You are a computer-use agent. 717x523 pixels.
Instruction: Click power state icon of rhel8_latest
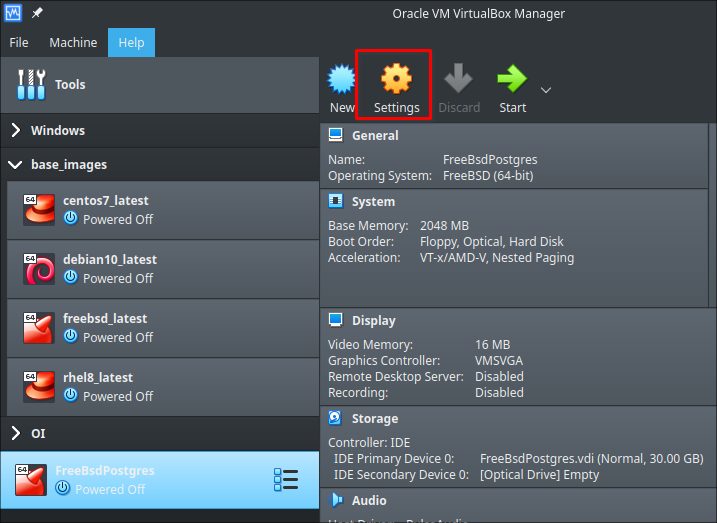(x=70, y=395)
